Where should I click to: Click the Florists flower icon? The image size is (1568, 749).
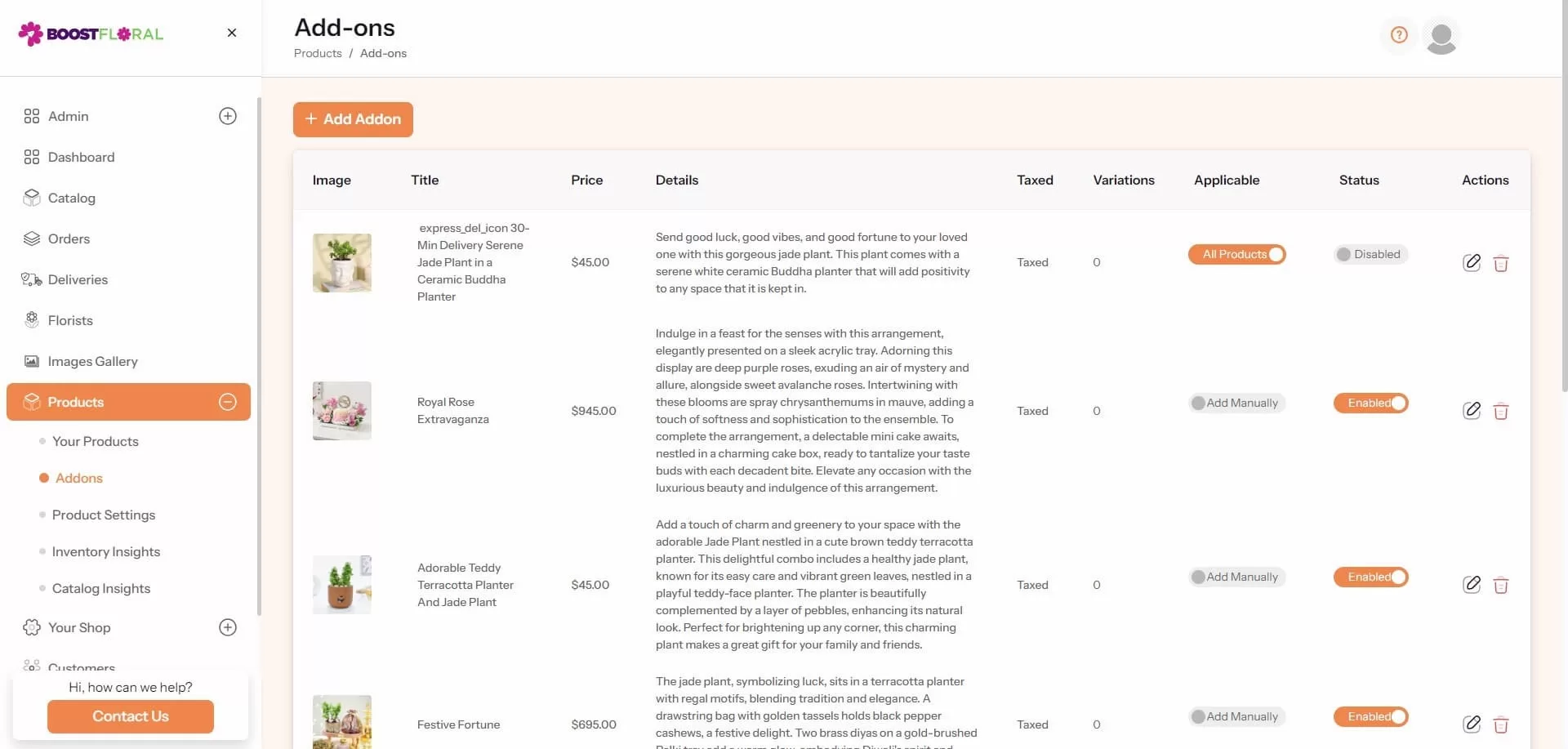[x=32, y=320]
